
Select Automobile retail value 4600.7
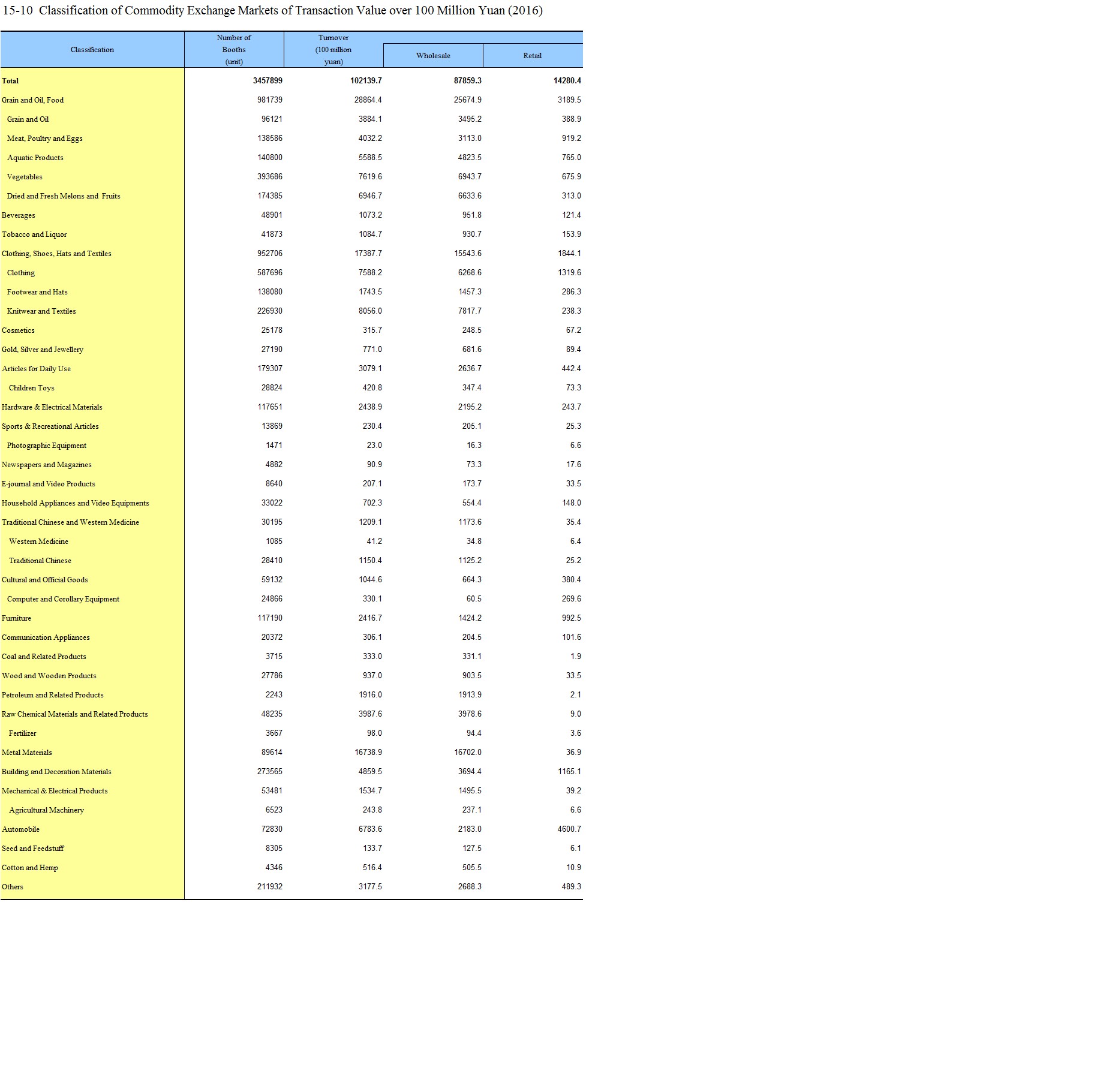pyautogui.click(x=569, y=829)
